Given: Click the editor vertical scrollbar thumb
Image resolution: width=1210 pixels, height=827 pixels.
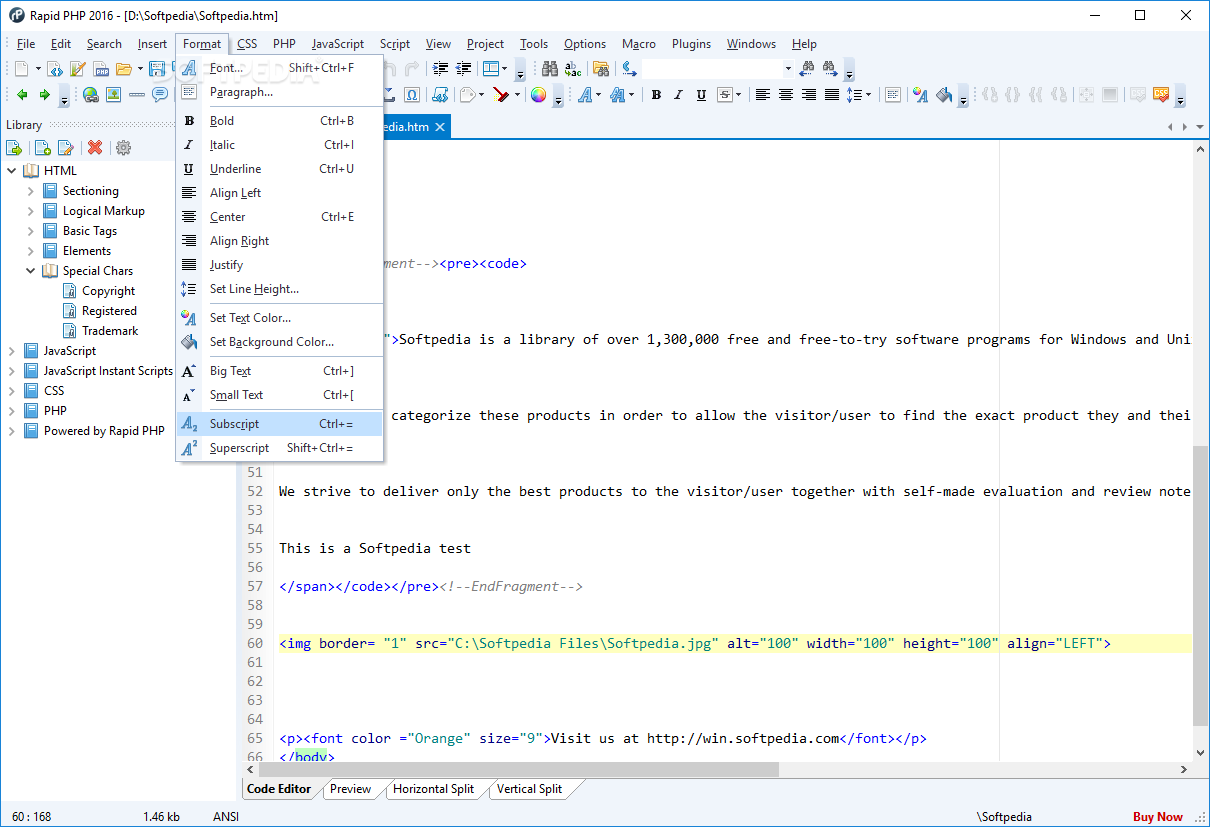Looking at the screenshot, I should click(1201, 586).
